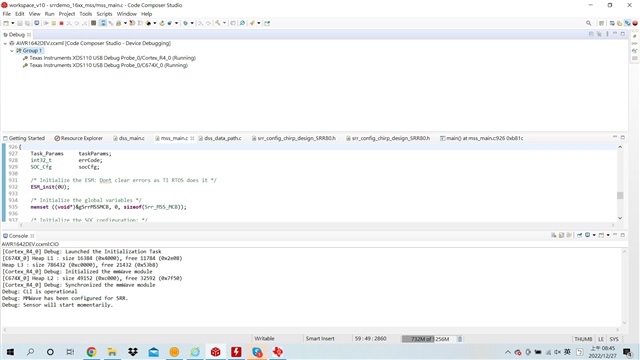Run the garbage collector trash icon
Image resolution: width=640 pixels, height=360 pixels.
(x=460, y=339)
